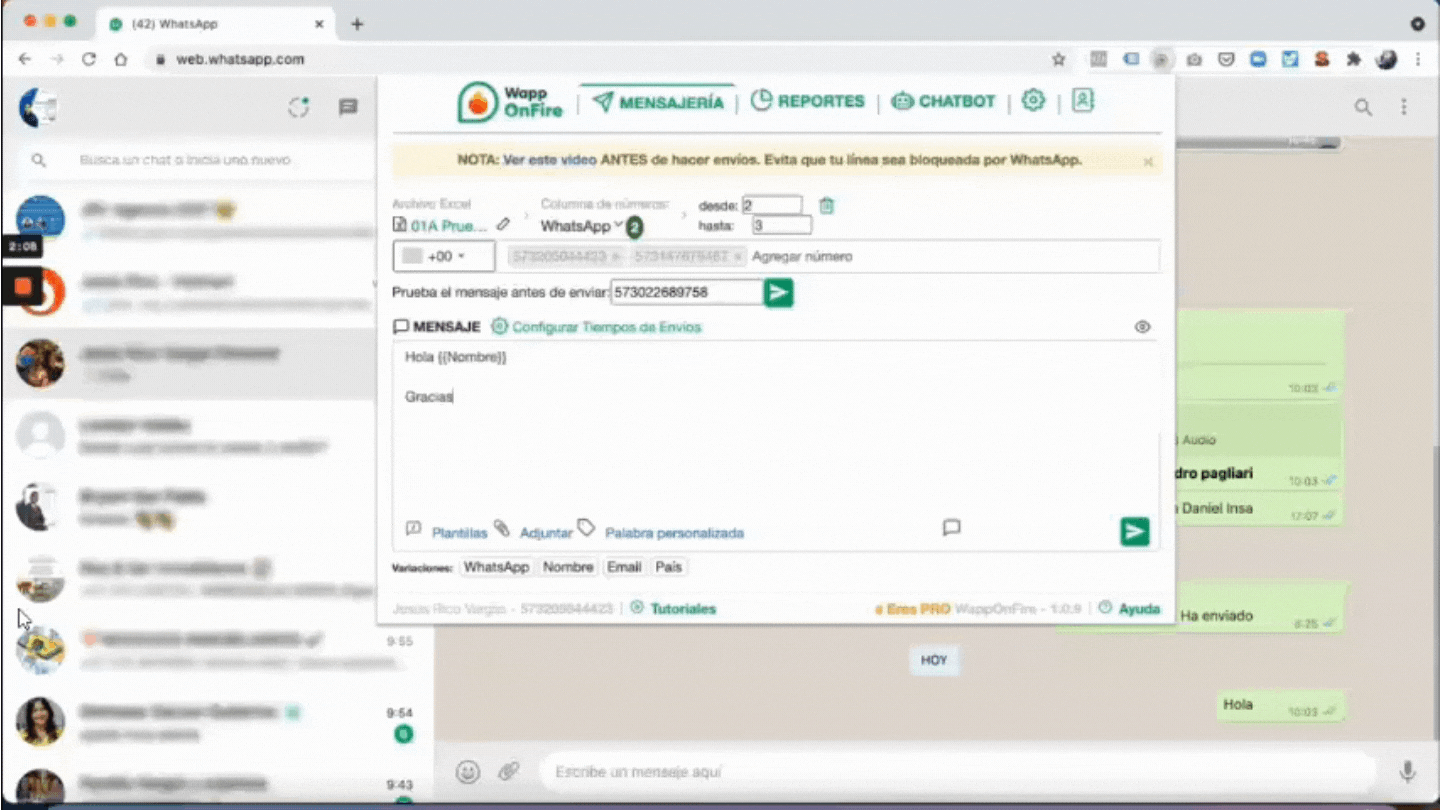
Task: Click the tag icon for Palabra personalizada
Action: coord(587,528)
